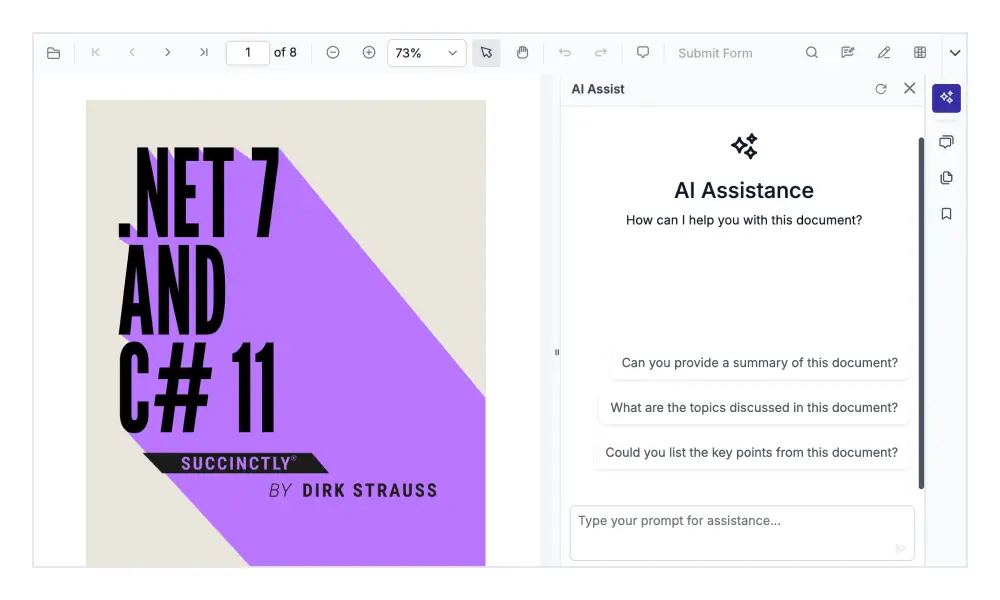Click the Submit Form menu item
The image size is (1000, 600).
pyautogui.click(x=715, y=52)
